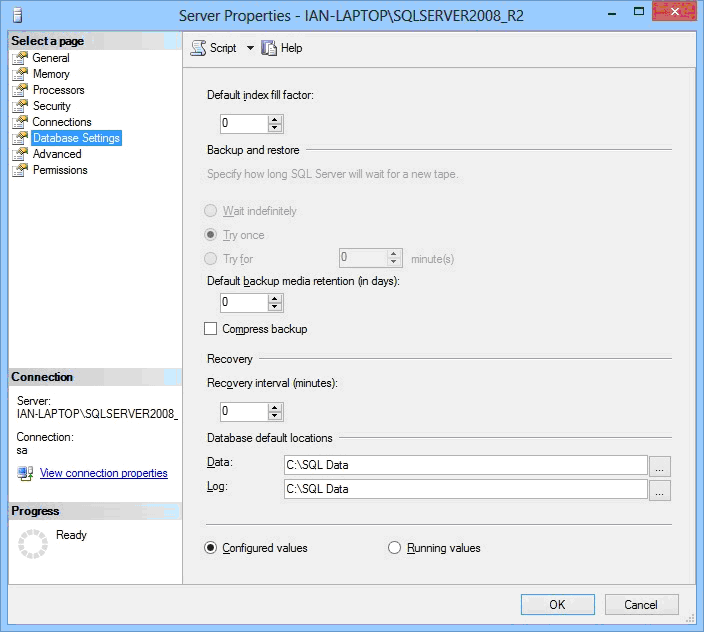Click the Advanced page icon

20,154
